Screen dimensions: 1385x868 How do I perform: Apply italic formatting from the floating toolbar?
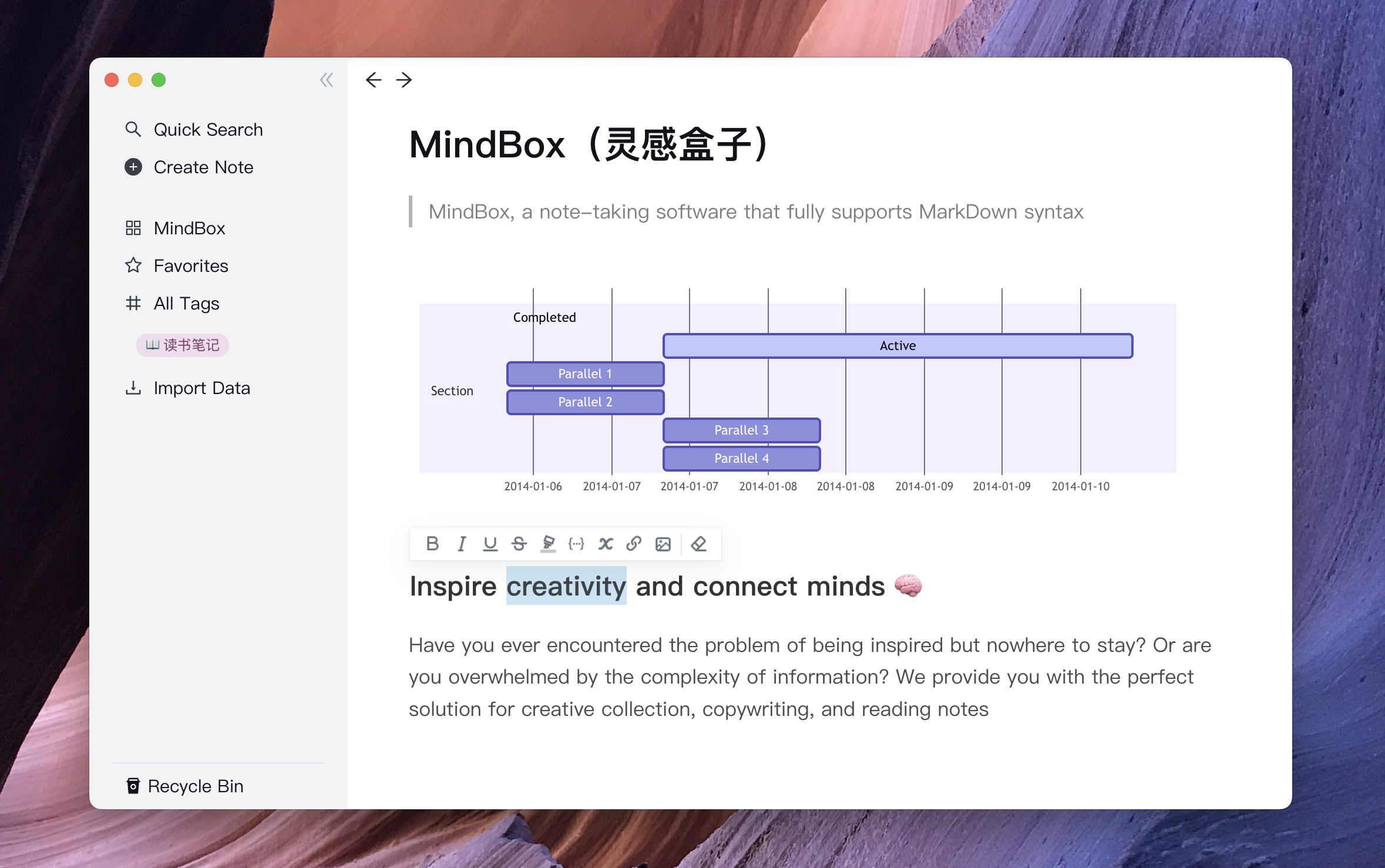(x=462, y=544)
